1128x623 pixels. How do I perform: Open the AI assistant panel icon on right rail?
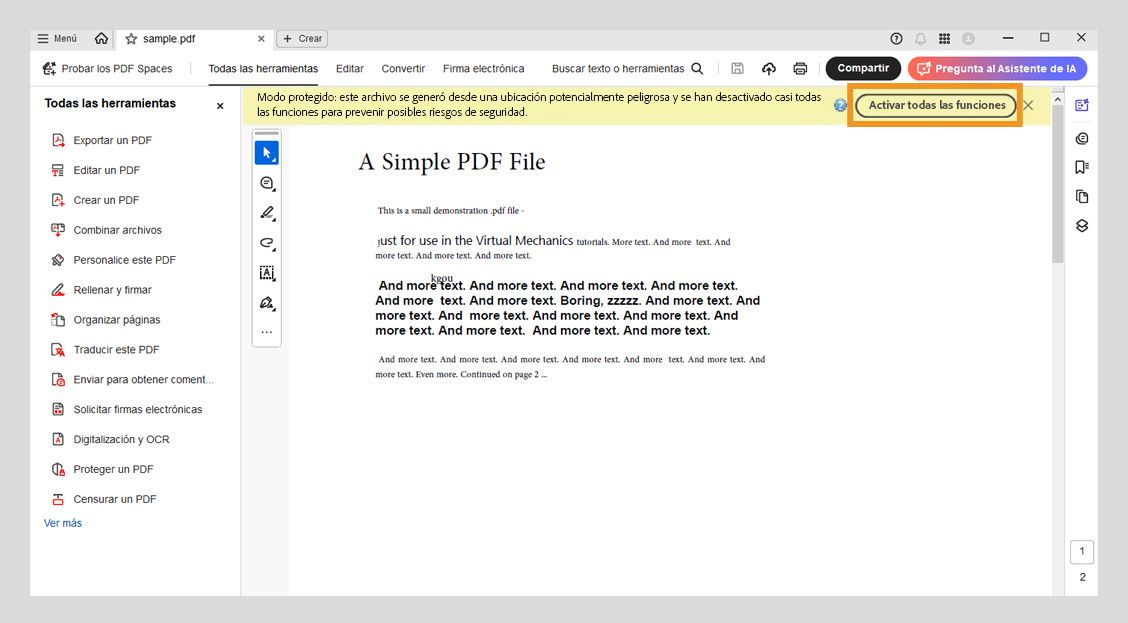tap(1082, 106)
